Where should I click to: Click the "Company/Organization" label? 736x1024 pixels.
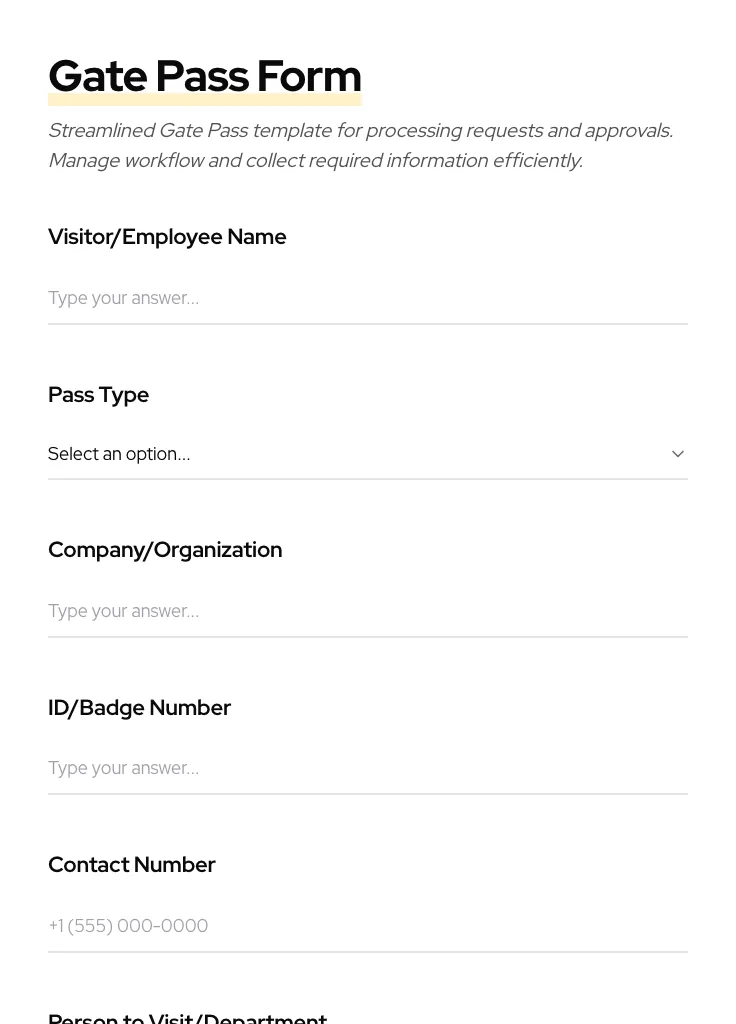click(x=165, y=550)
